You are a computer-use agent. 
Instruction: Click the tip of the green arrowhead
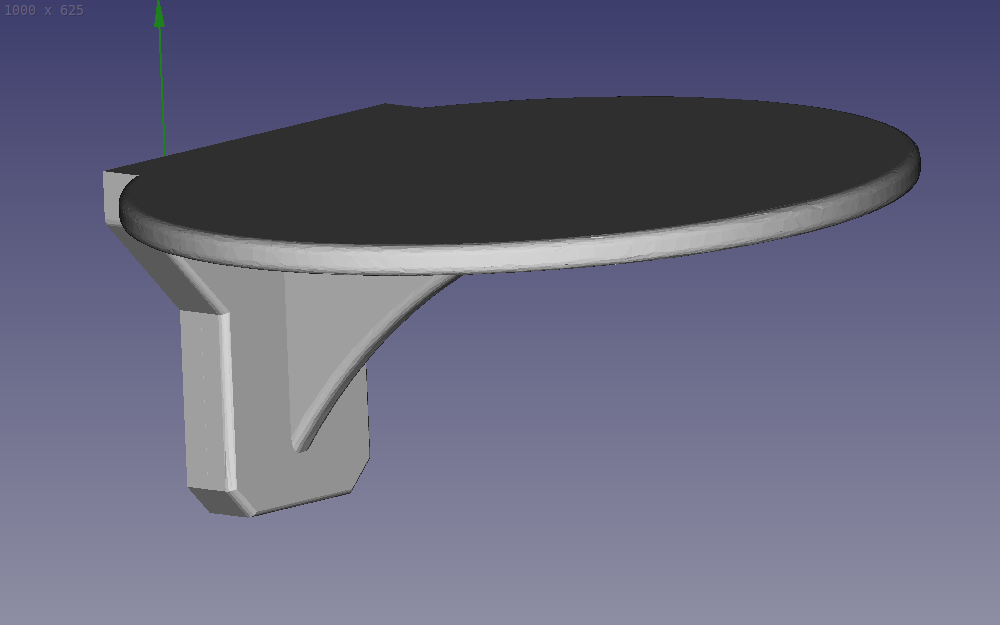[x=159, y=5]
